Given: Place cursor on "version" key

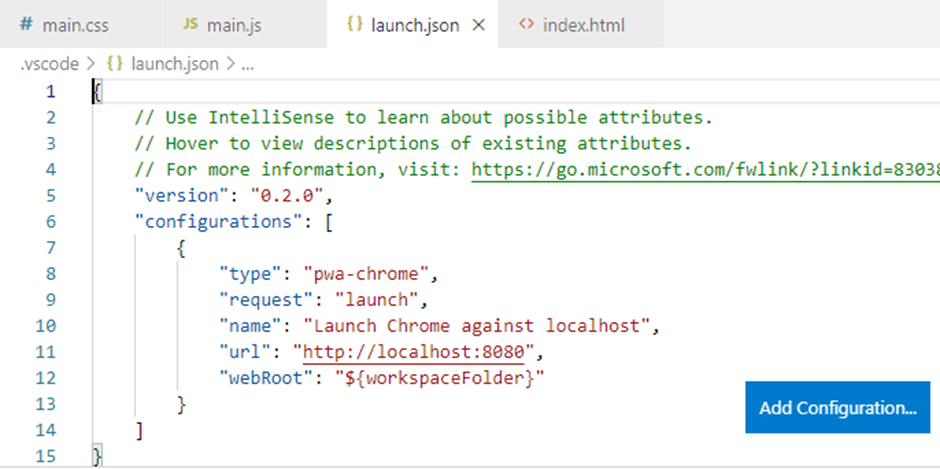Looking at the screenshot, I should [182, 196].
